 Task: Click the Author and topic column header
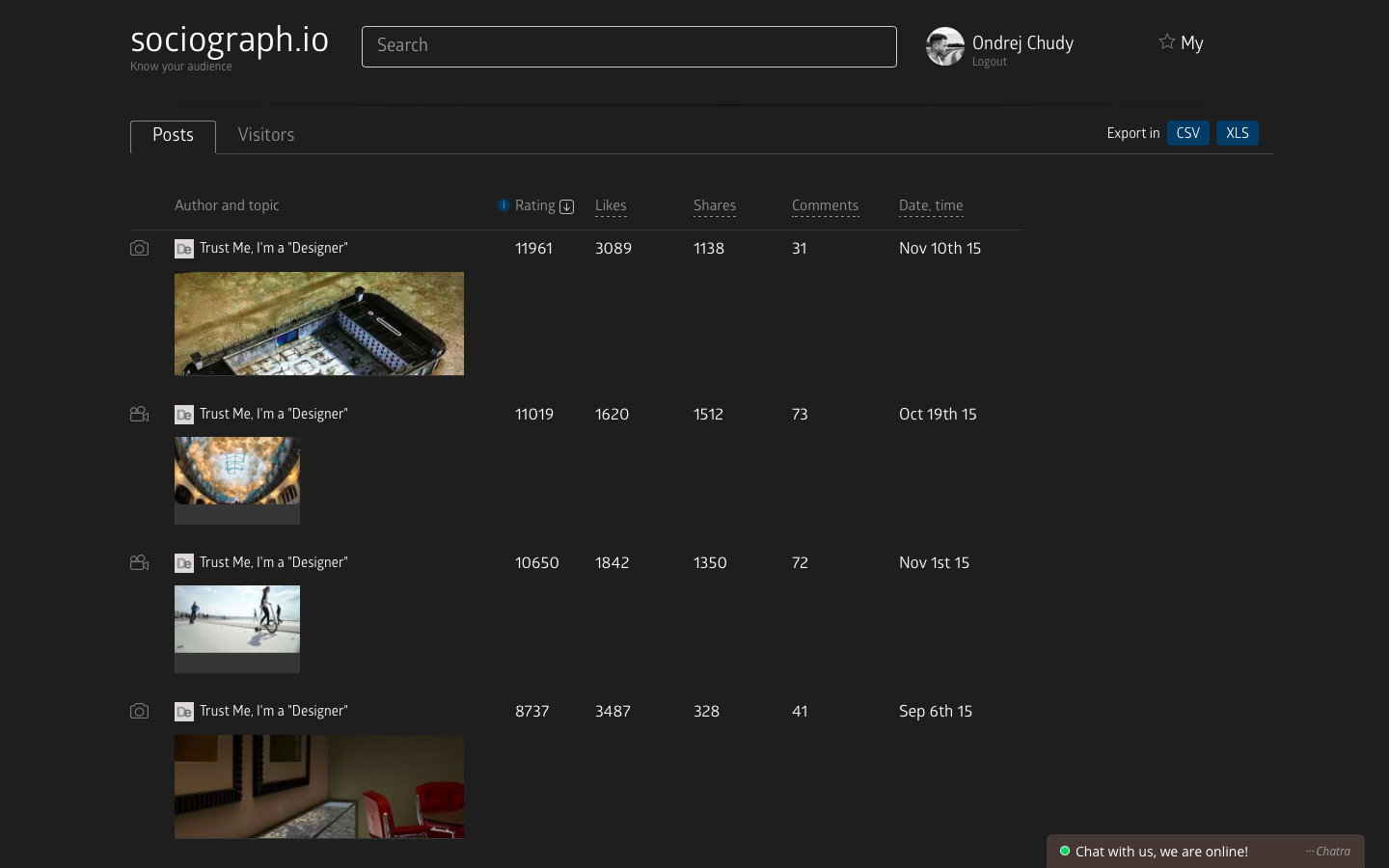pos(227,205)
